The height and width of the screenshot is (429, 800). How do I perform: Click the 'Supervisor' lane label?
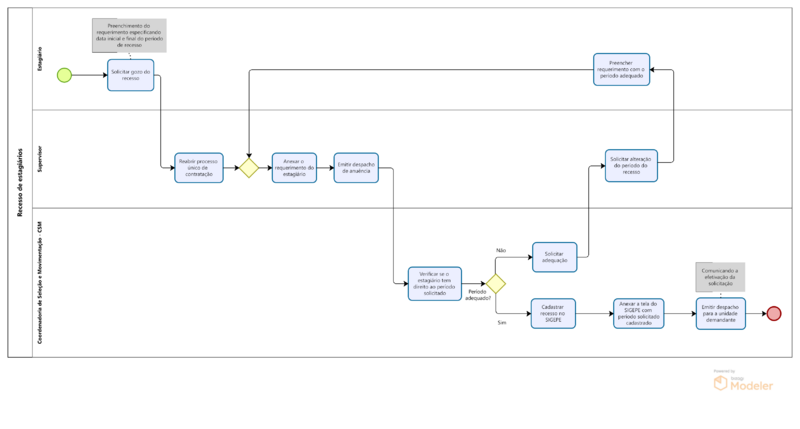[x=40, y=159]
